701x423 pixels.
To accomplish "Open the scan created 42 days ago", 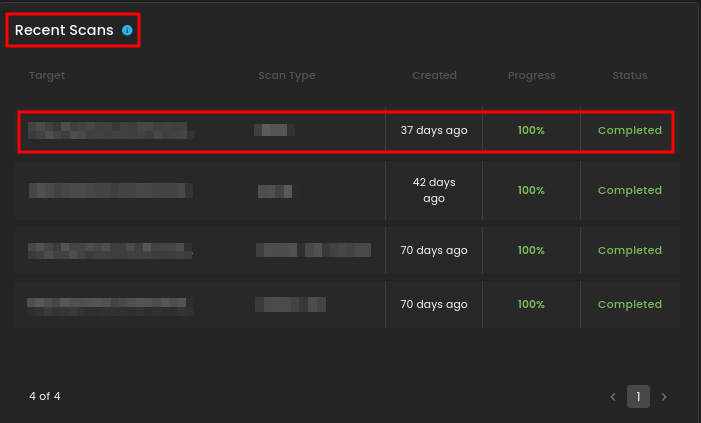I will coord(434,190).
